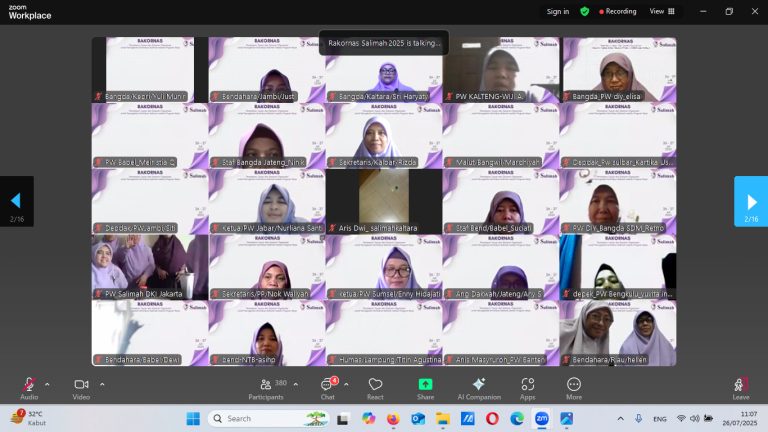
Task: Open the More options menu
Action: coord(574,389)
